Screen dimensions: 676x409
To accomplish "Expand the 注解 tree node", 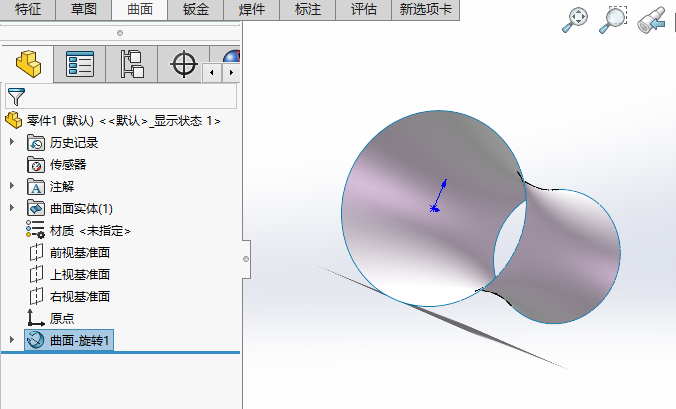I will 12,186.
